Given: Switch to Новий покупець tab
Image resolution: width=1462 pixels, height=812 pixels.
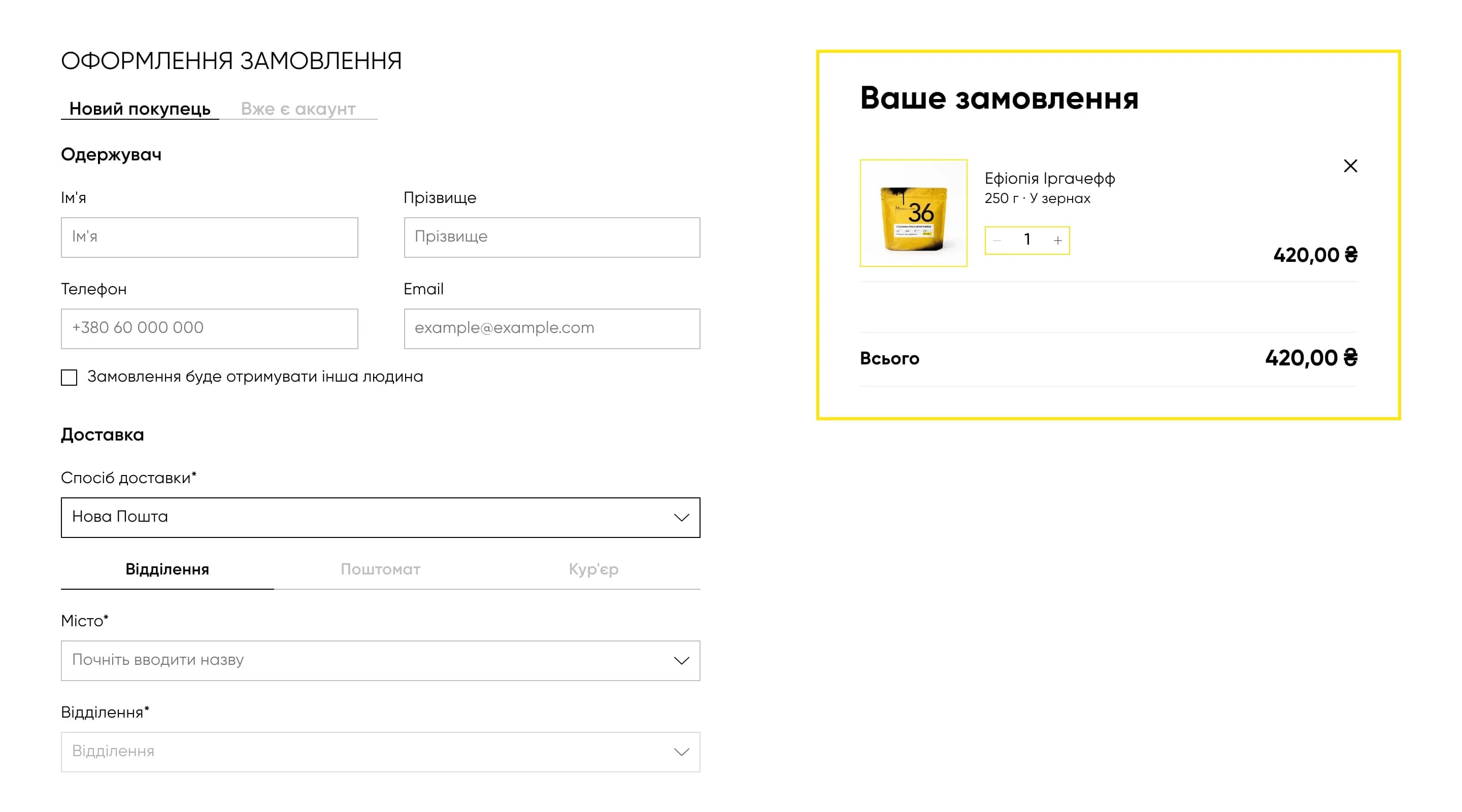Looking at the screenshot, I should click(140, 109).
